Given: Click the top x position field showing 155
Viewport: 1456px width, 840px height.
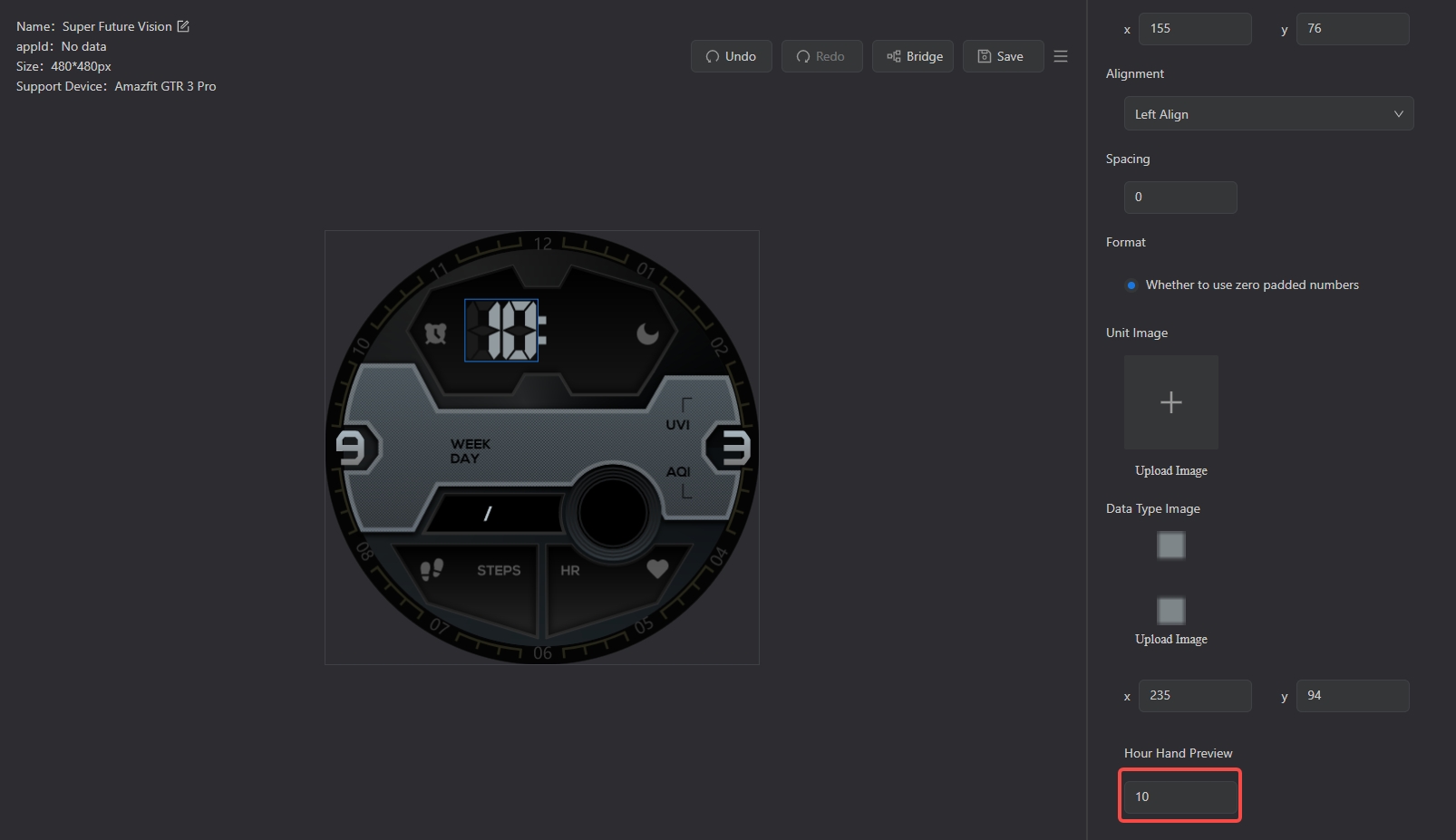Looking at the screenshot, I should pyautogui.click(x=1194, y=29).
